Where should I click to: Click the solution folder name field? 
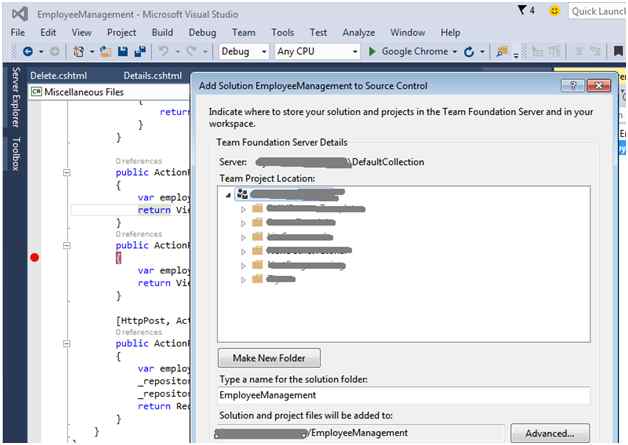pyautogui.click(x=404, y=395)
